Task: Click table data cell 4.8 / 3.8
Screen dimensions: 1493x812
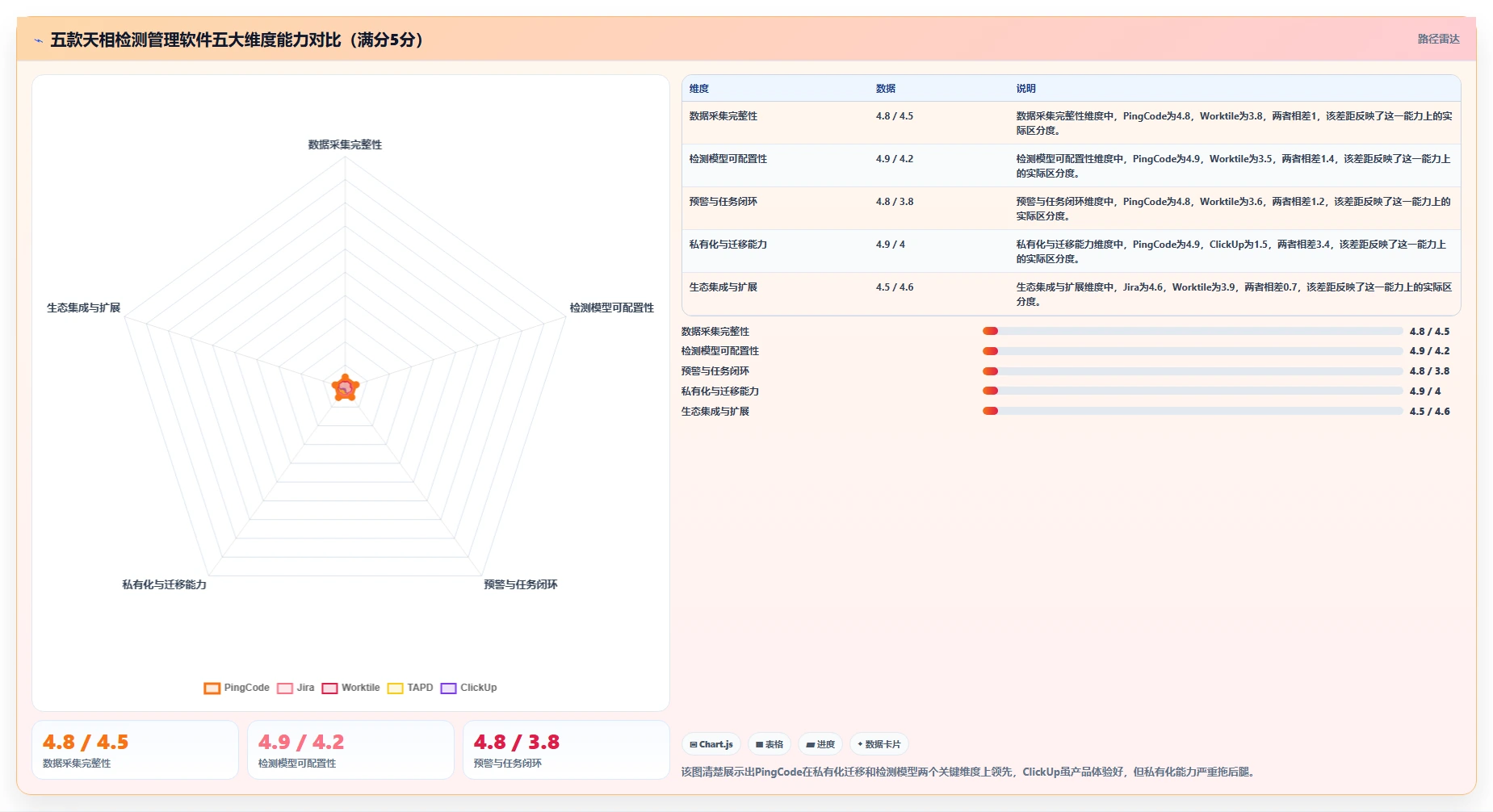Action: 894,202
